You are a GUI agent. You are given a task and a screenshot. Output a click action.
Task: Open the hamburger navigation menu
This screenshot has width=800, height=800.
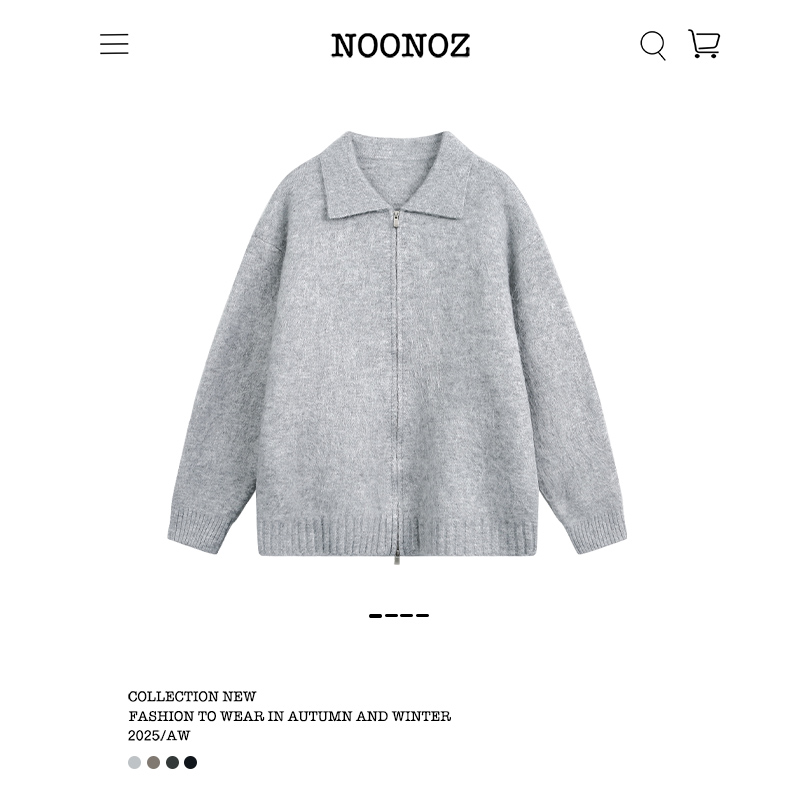tap(114, 44)
